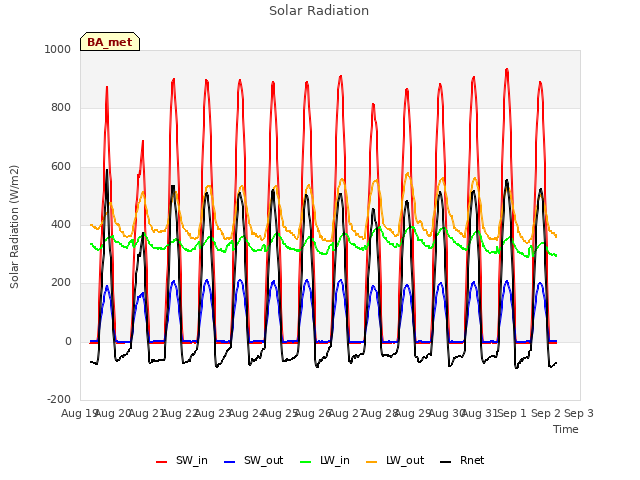
Task: Toggle SW_in series in the legend
Action: (182, 460)
